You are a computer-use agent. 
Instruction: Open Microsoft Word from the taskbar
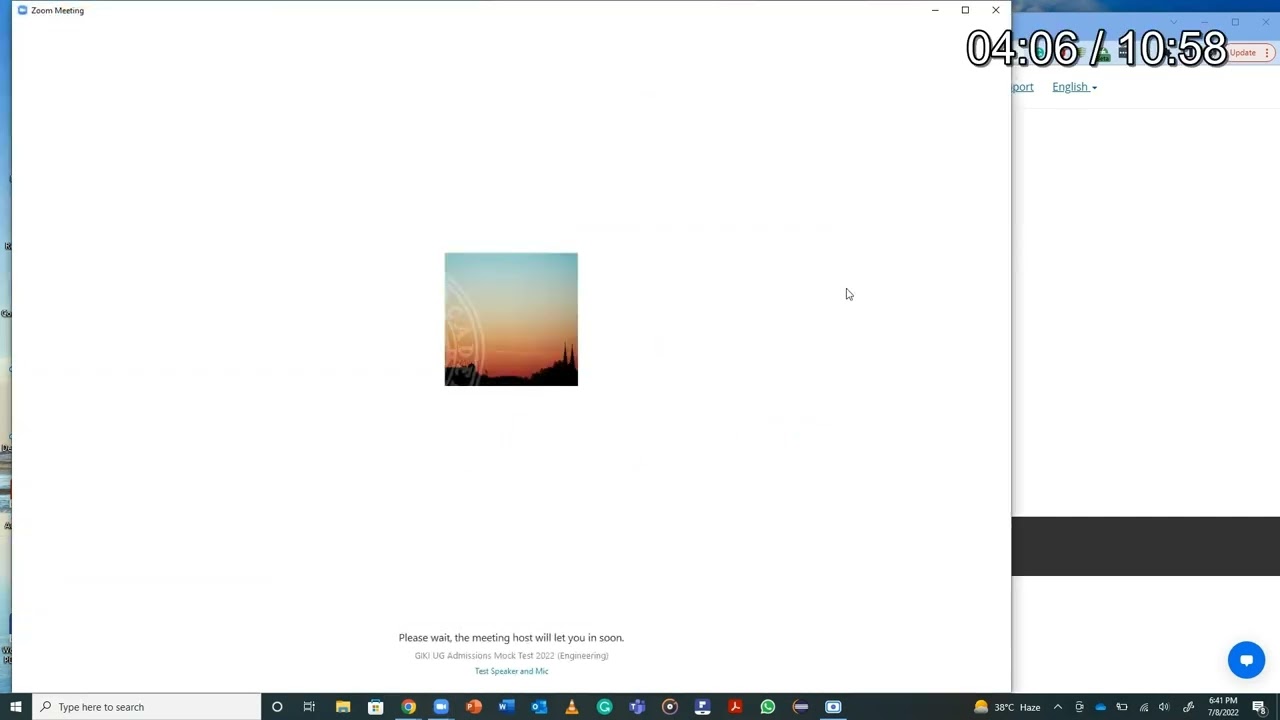pyautogui.click(x=506, y=707)
